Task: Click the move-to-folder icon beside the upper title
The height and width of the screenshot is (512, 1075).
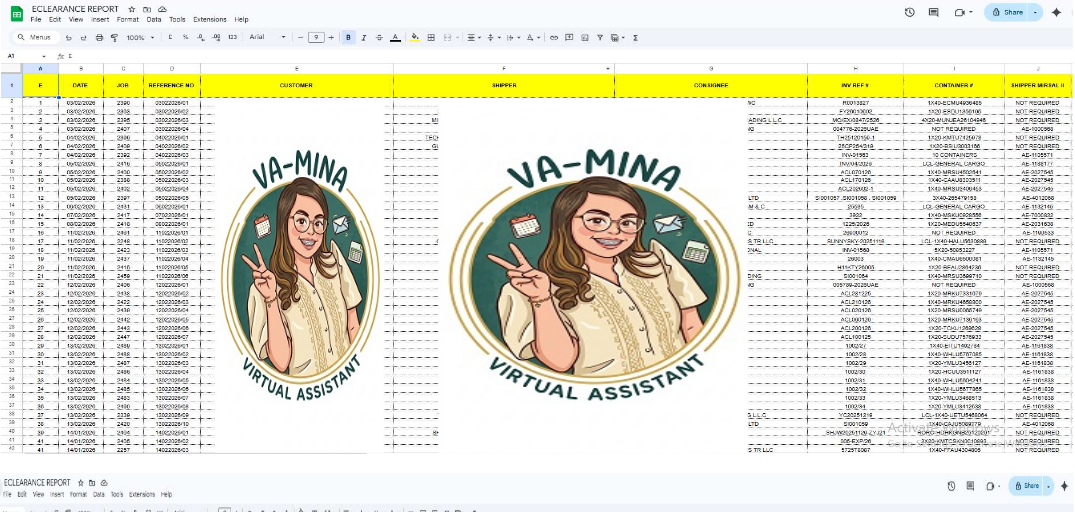Action: point(147,10)
